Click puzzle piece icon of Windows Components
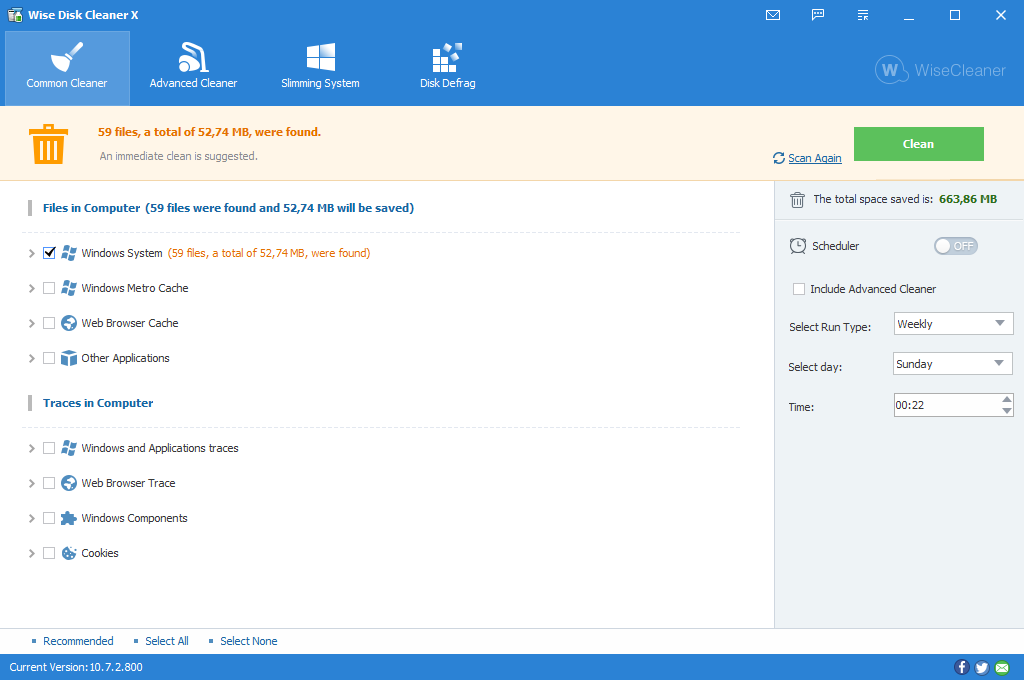 pos(69,518)
